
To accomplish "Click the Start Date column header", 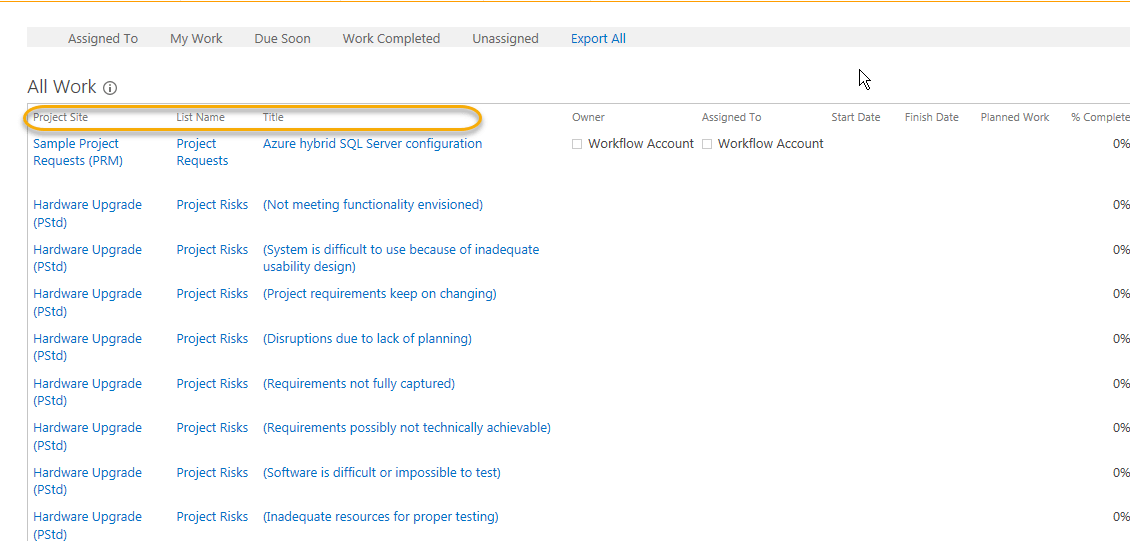I will 855,117.
